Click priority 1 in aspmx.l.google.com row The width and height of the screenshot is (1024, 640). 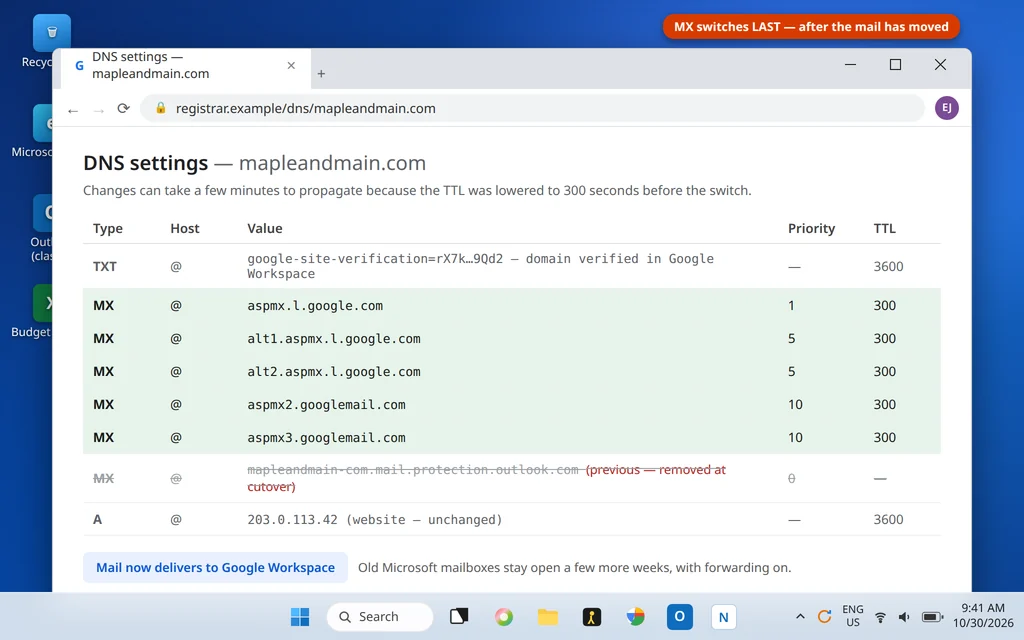pos(791,306)
